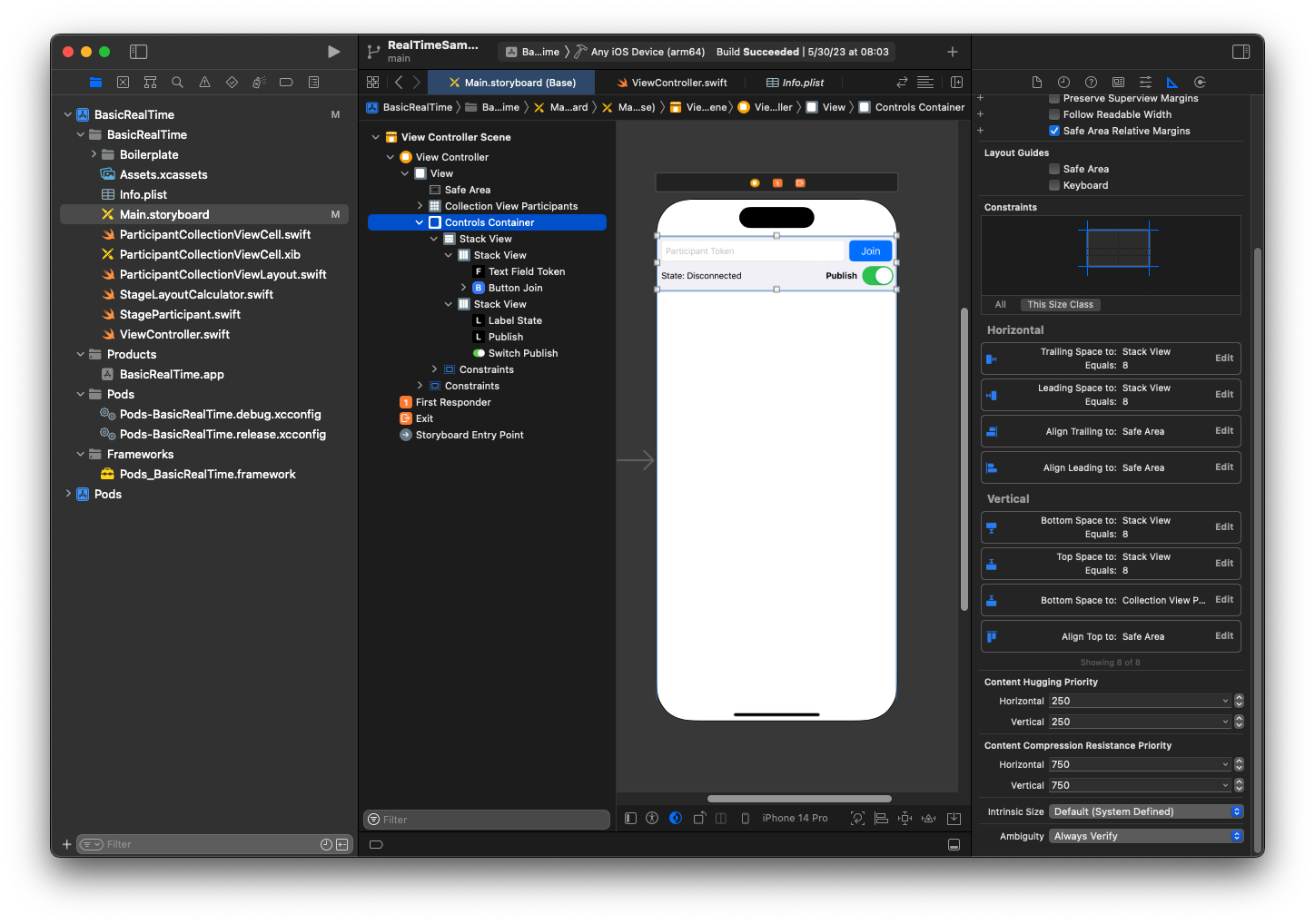Open the Connections inspector icon
1315x924 pixels.
coord(1198,82)
